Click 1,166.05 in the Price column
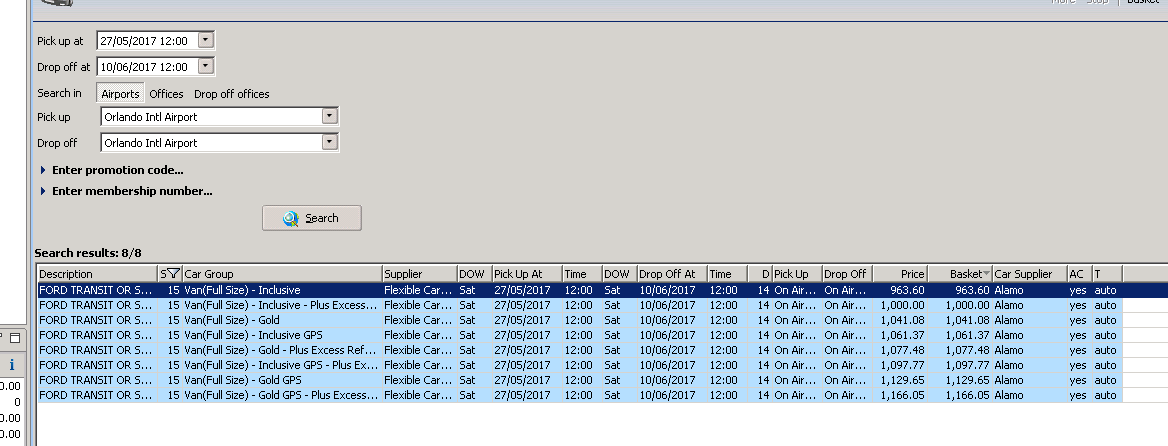The image size is (1168, 446). point(902,395)
